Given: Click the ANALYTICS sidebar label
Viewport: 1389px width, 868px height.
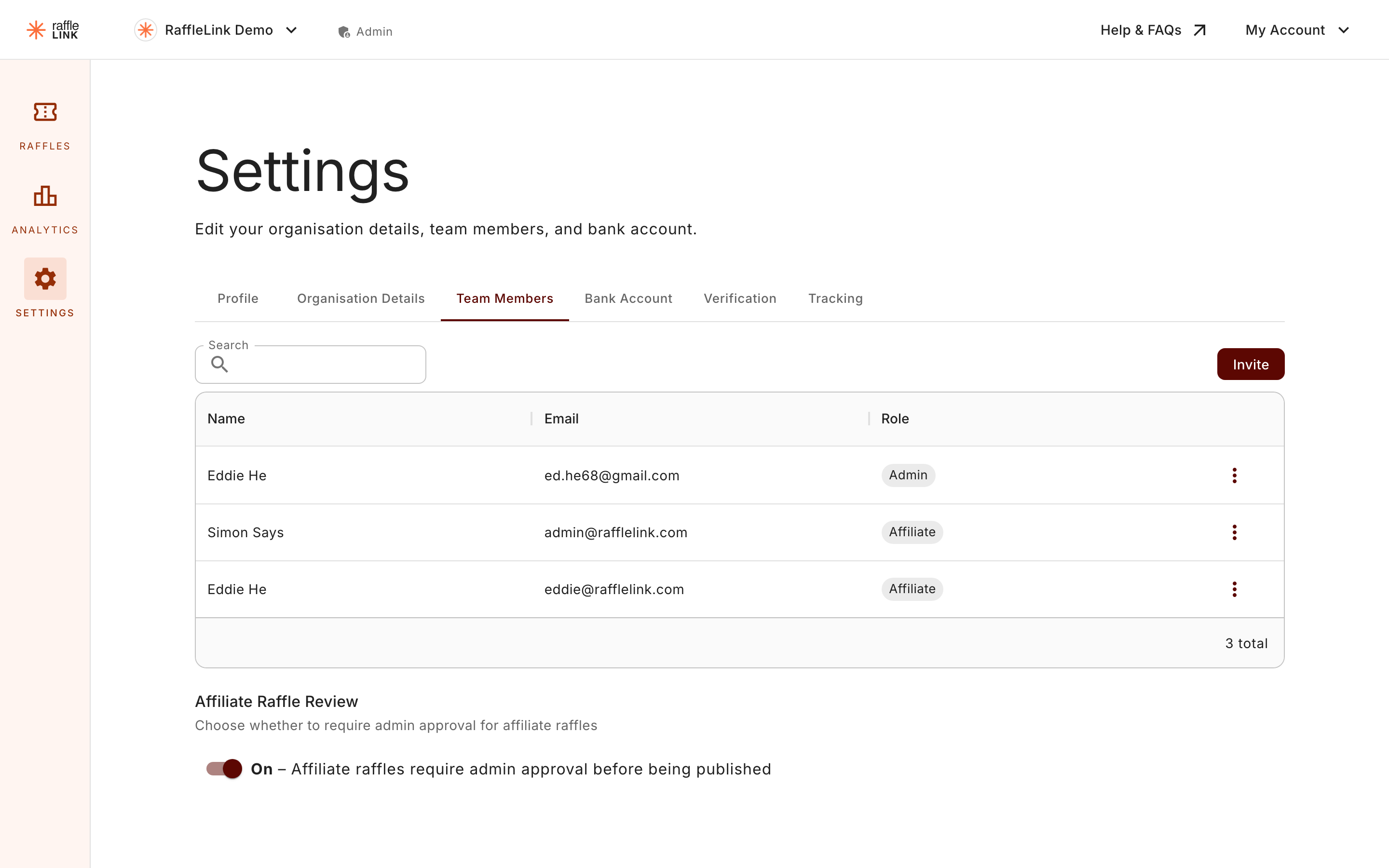Looking at the screenshot, I should [x=45, y=230].
